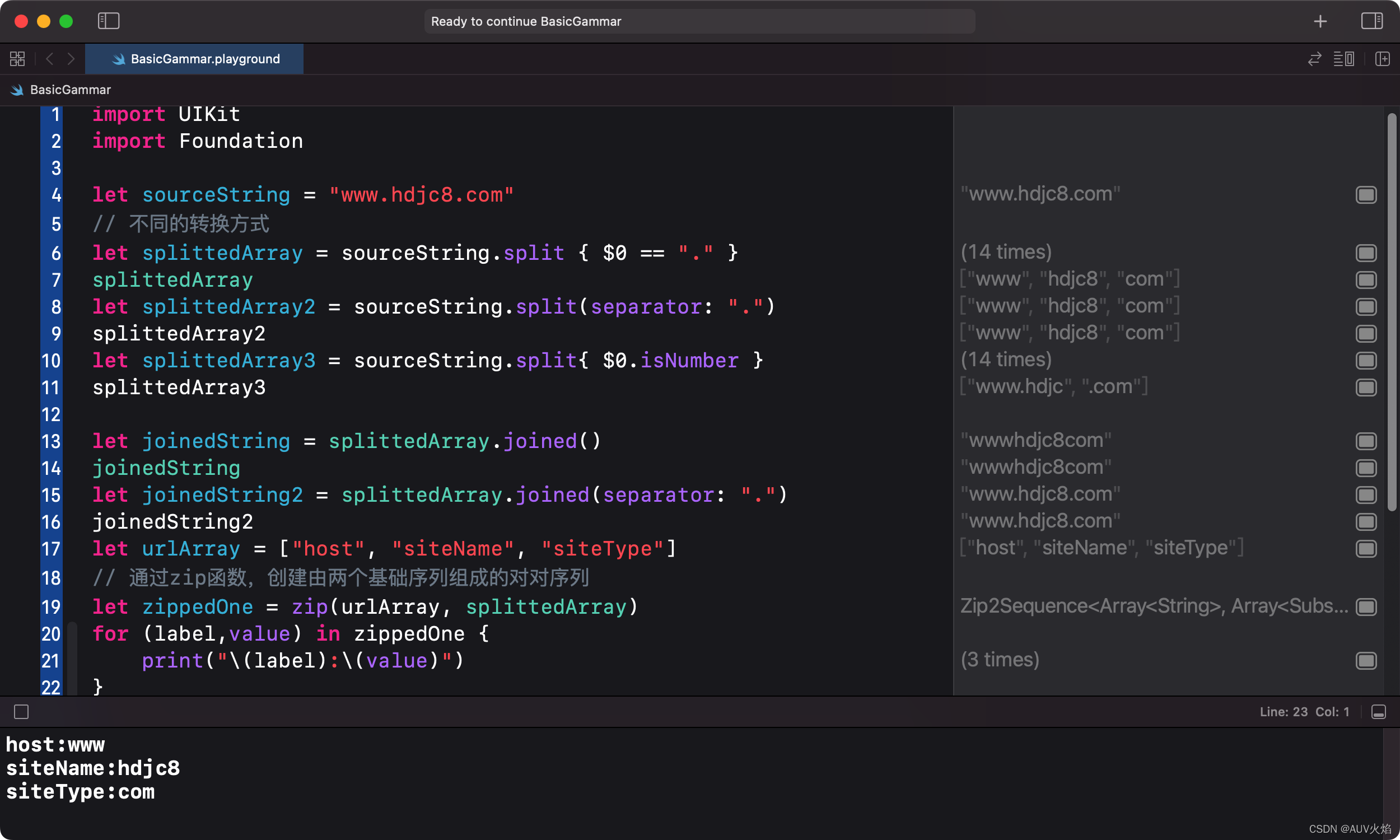This screenshot has width=1400, height=840.
Task: Show result for the line 7 splittedArray value
Action: 1366,279
